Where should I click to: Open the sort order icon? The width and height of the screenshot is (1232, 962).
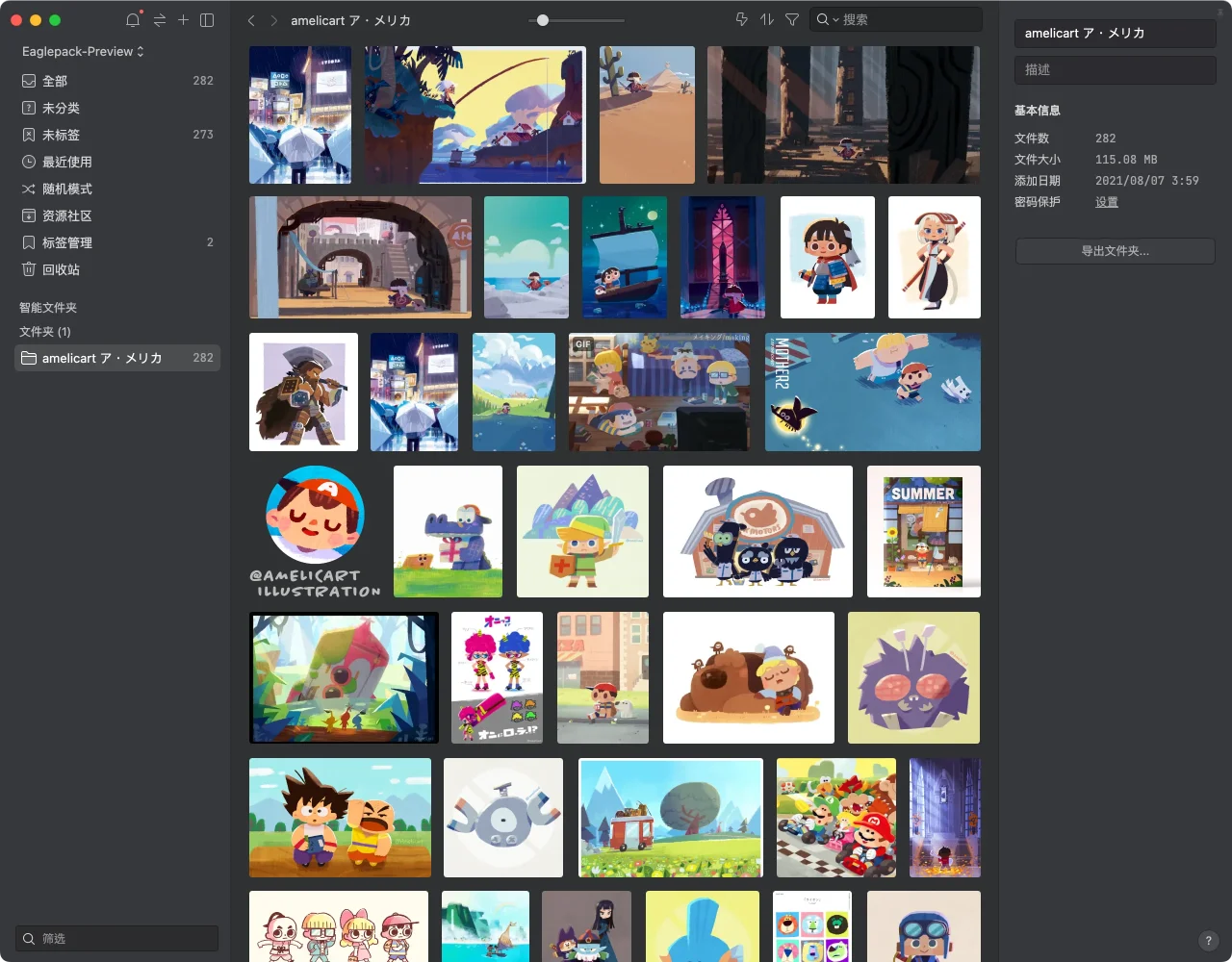767,19
